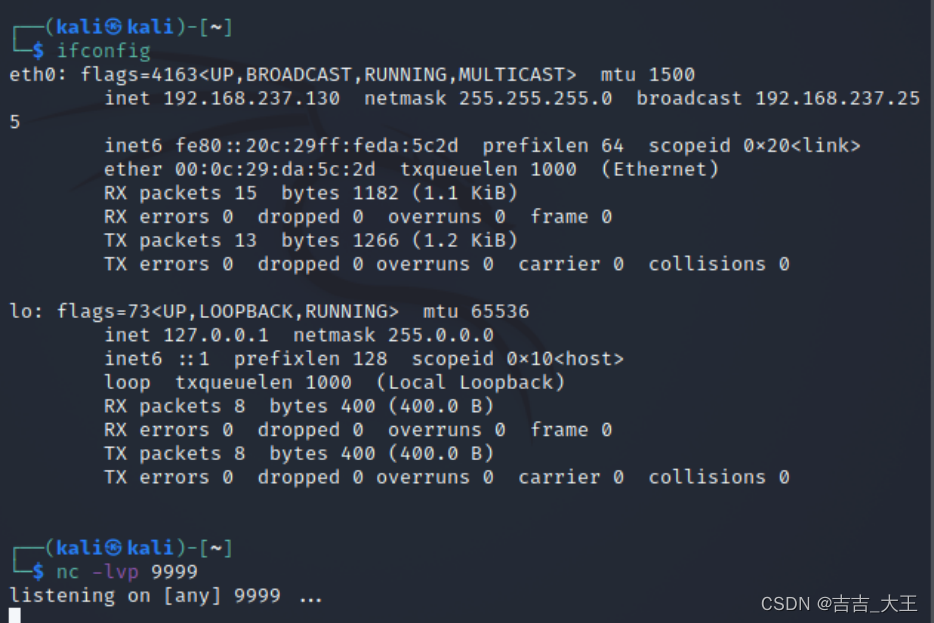Select the eth0 flags value 4163
Screen dimensions: 934x623
pyautogui.click(x=174, y=74)
